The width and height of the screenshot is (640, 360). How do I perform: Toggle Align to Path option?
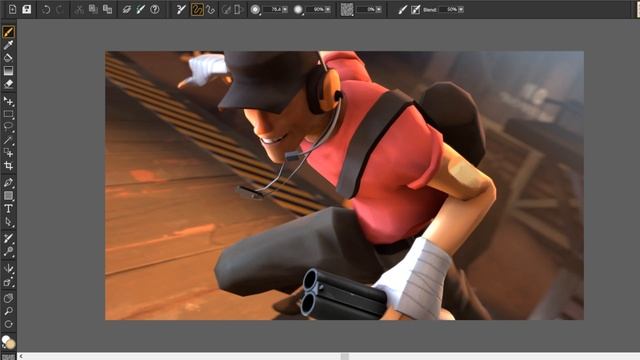coord(226,9)
